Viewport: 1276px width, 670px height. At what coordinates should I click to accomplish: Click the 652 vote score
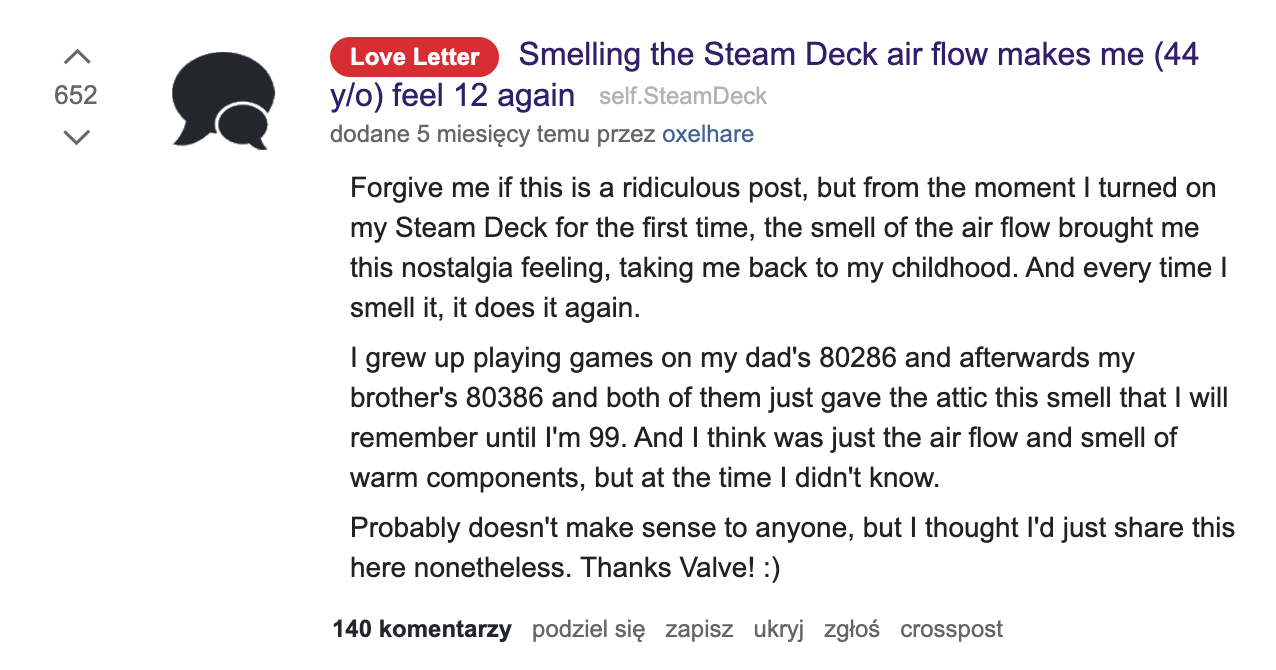coord(76,95)
